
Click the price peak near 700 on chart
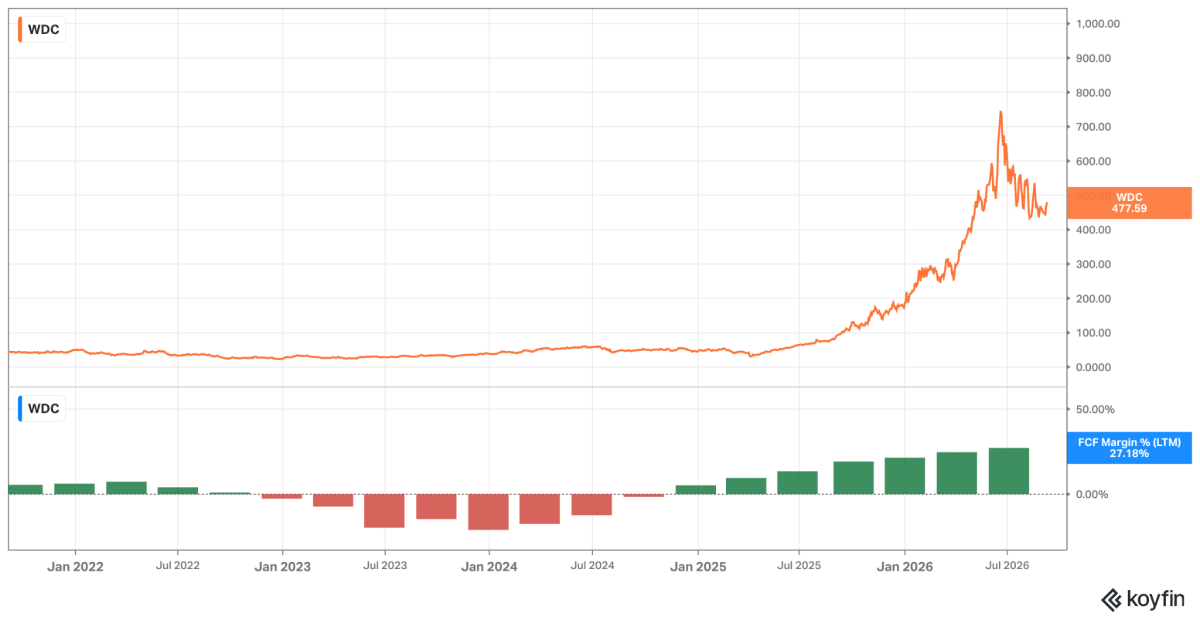click(1000, 112)
